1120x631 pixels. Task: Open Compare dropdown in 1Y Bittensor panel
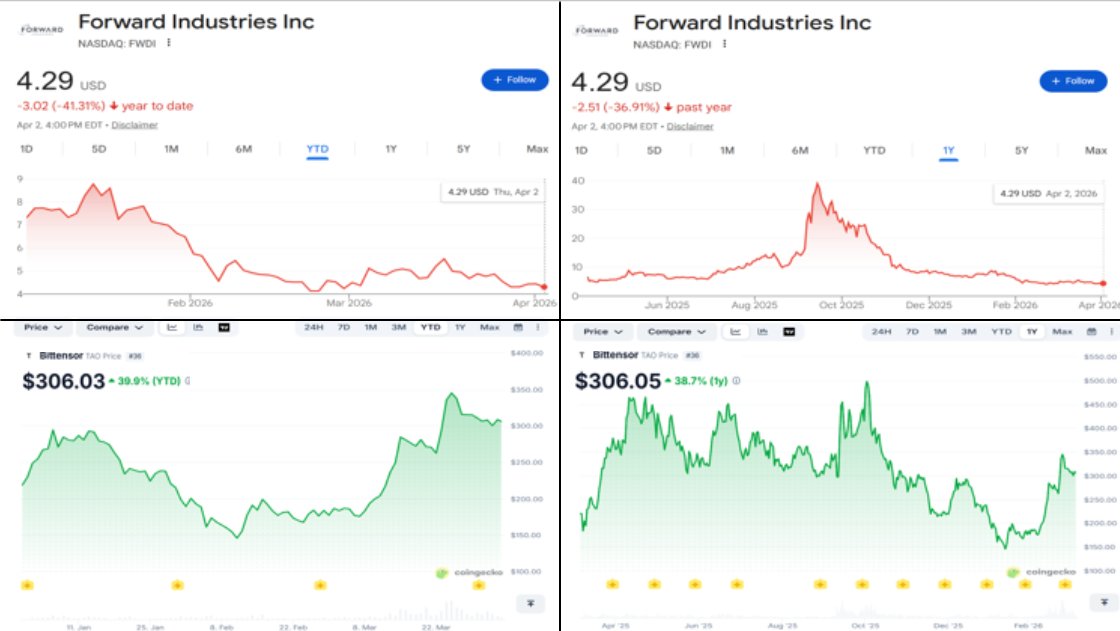(675, 331)
